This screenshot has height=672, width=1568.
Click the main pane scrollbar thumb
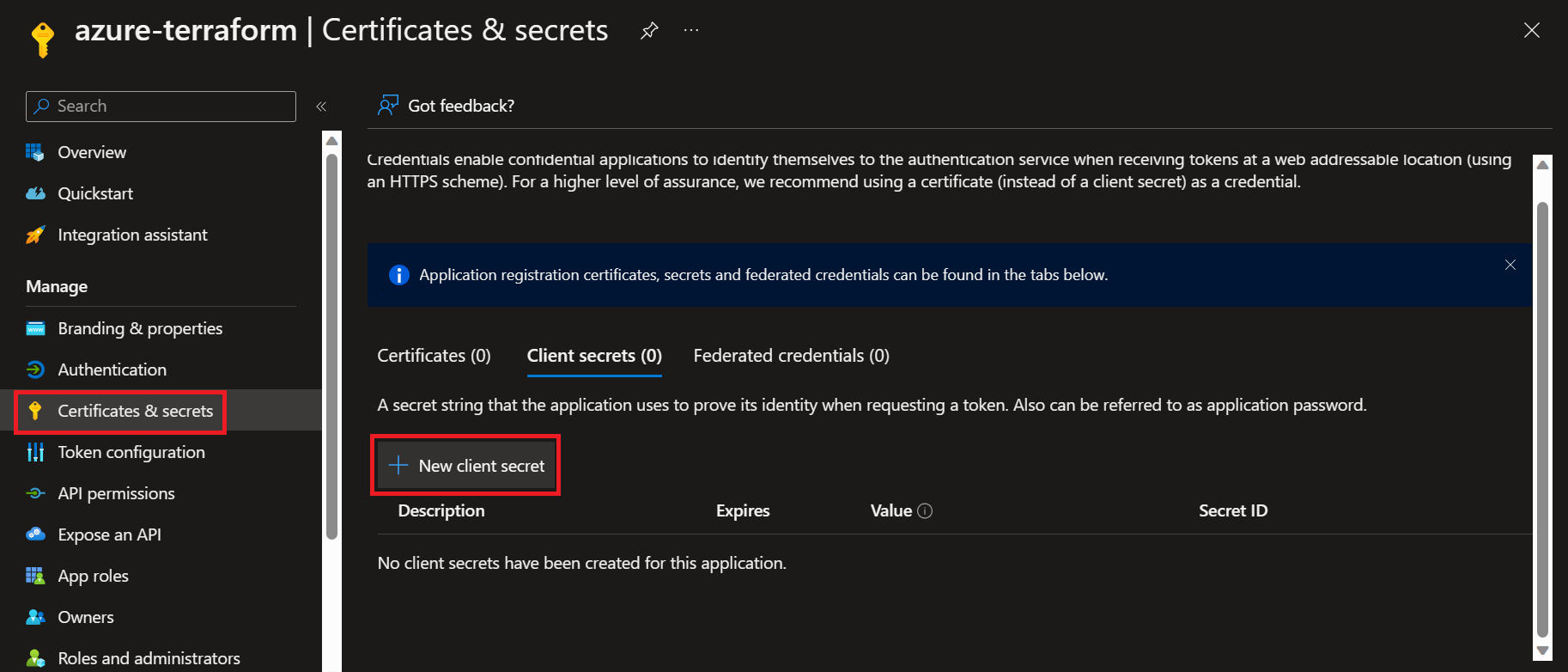1542,420
